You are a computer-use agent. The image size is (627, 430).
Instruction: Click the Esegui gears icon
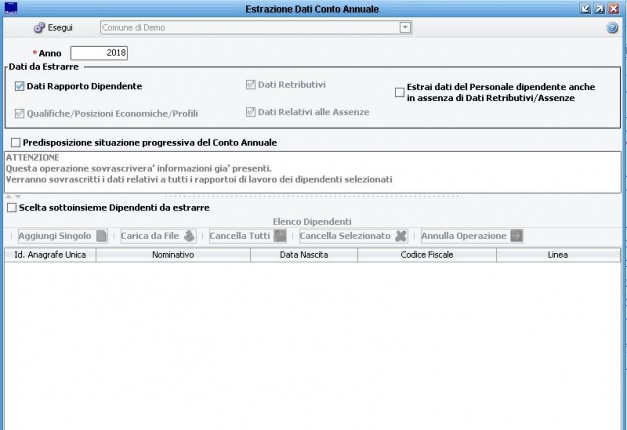pyautogui.click(x=39, y=28)
